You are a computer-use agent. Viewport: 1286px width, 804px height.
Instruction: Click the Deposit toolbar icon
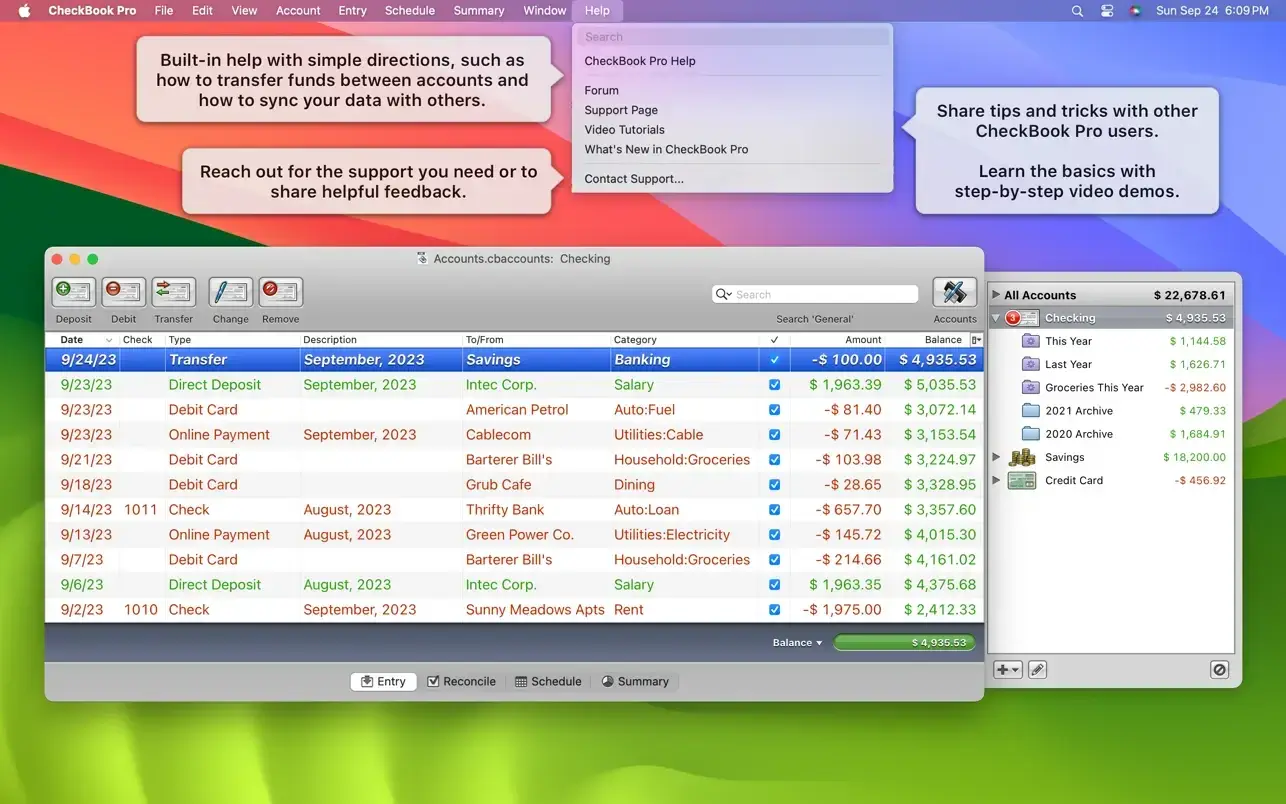pos(74,292)
